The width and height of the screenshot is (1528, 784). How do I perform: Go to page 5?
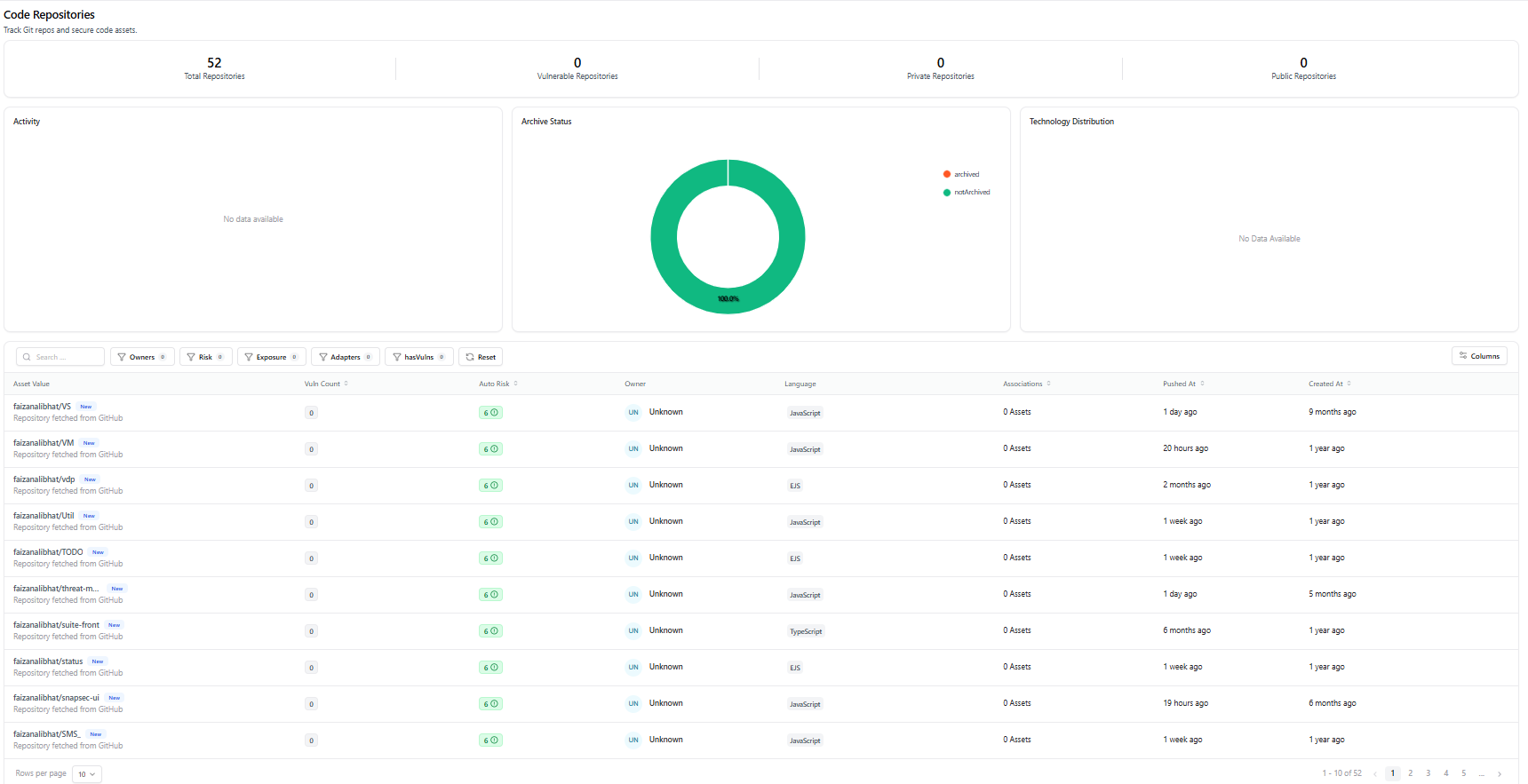1464,773
